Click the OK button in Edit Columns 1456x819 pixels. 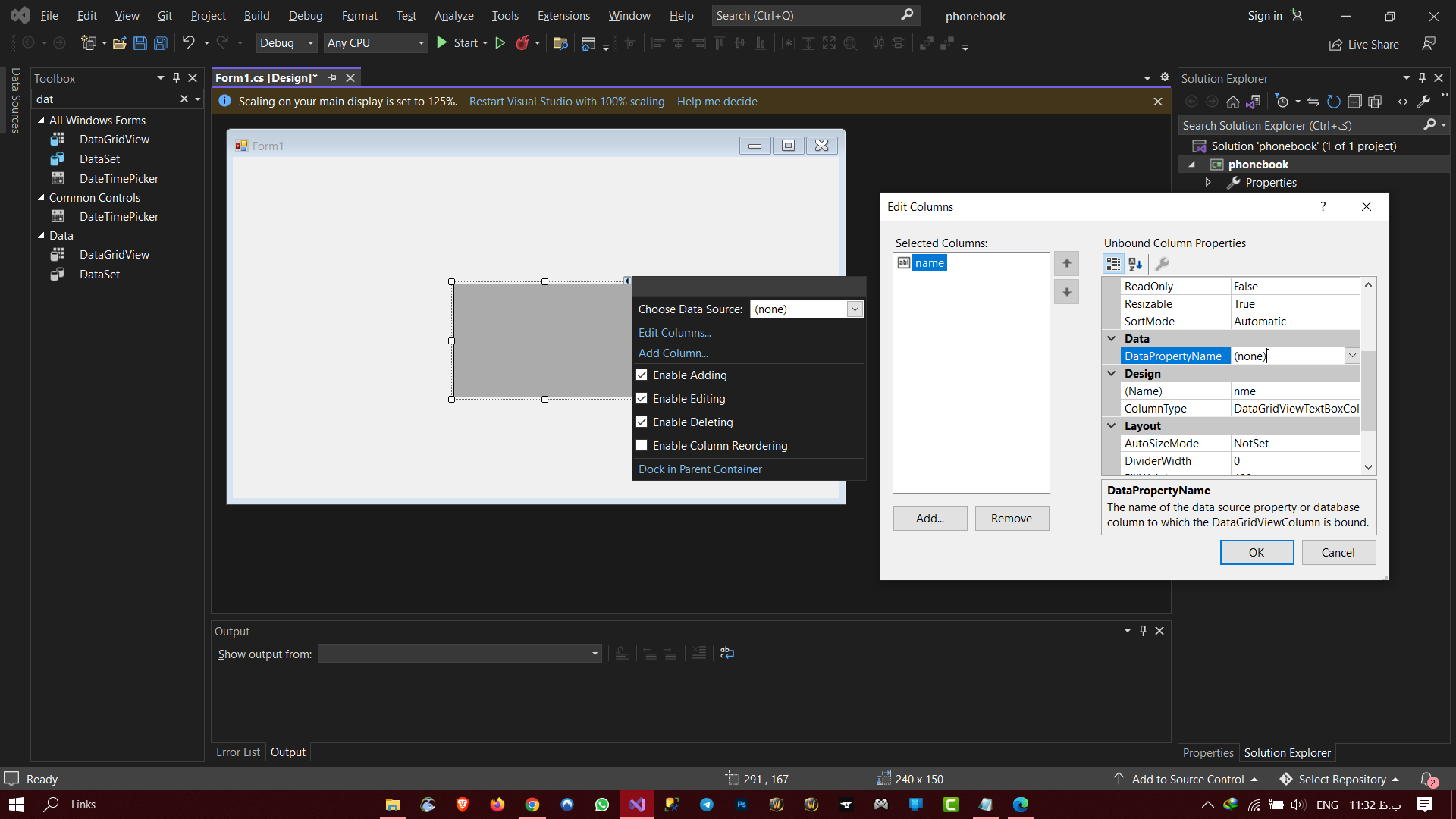(1256, 553)
